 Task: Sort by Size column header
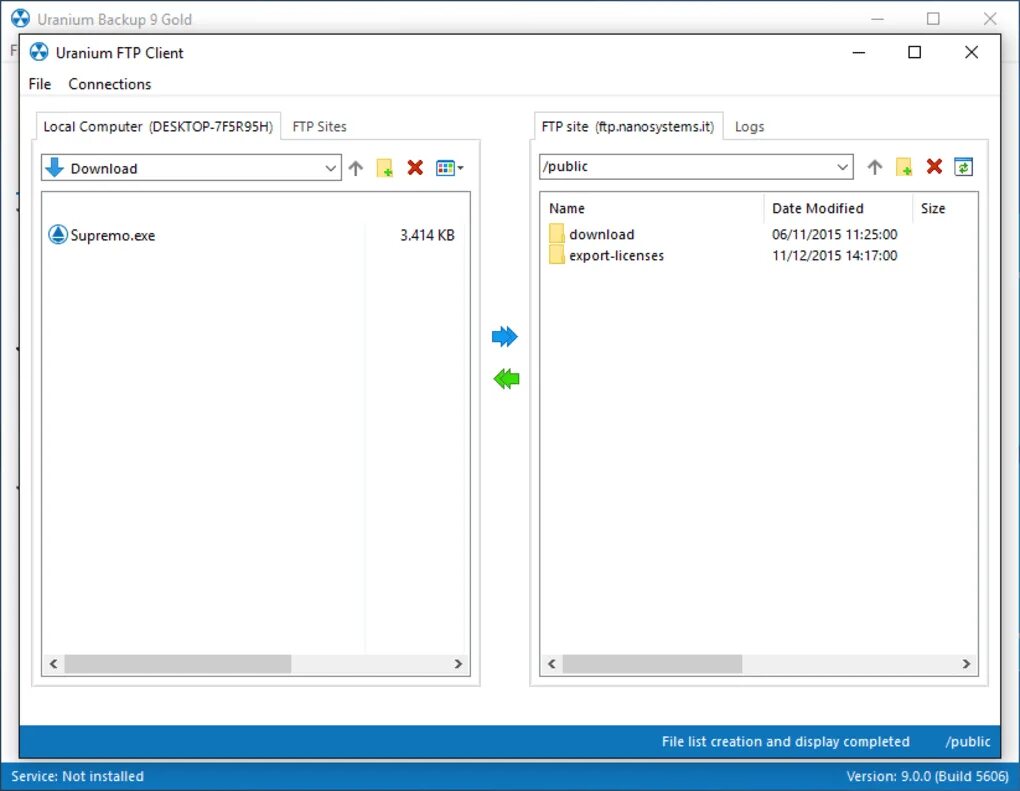tap(945, 208)
